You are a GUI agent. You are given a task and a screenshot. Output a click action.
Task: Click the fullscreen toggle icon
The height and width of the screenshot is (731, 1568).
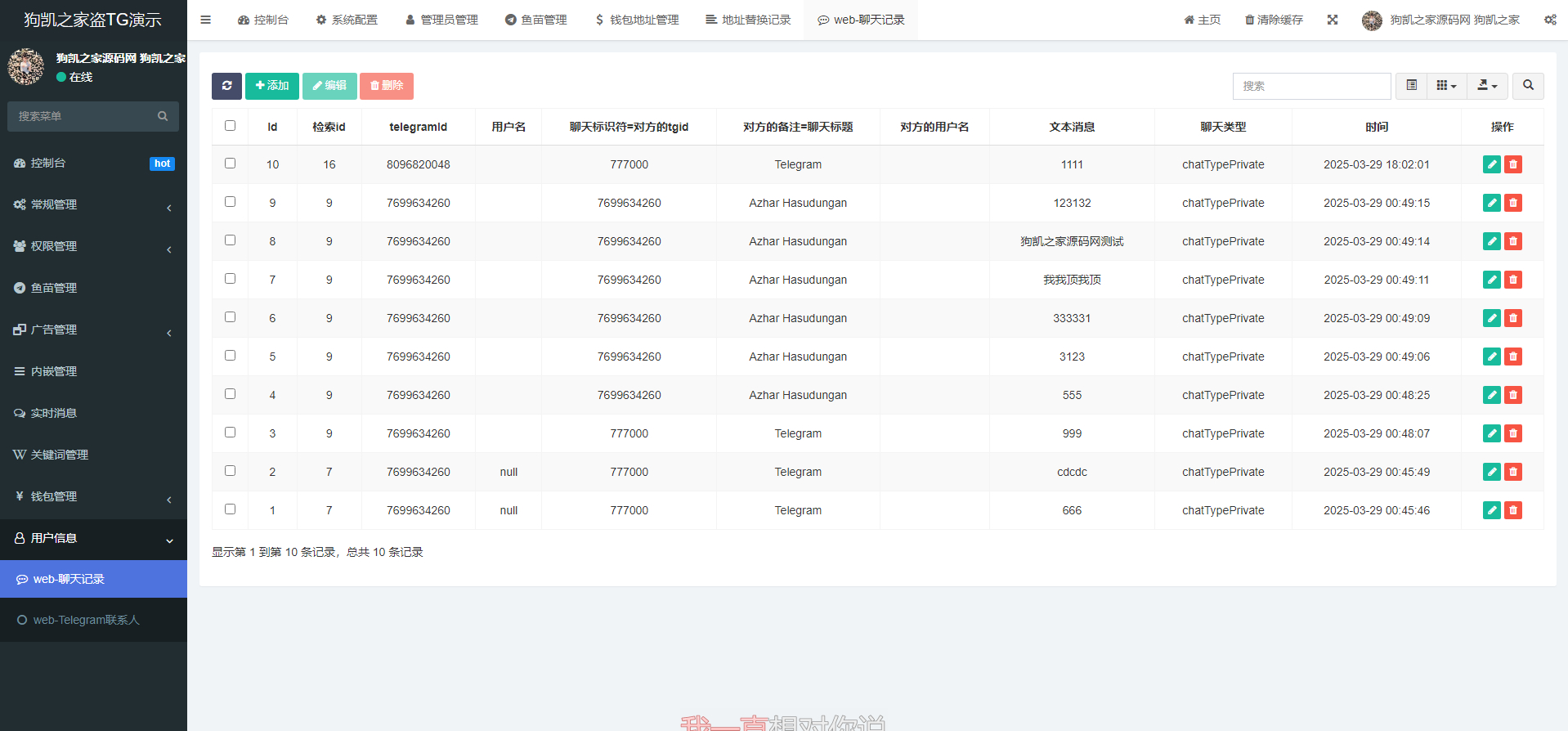coord(1333,20)
